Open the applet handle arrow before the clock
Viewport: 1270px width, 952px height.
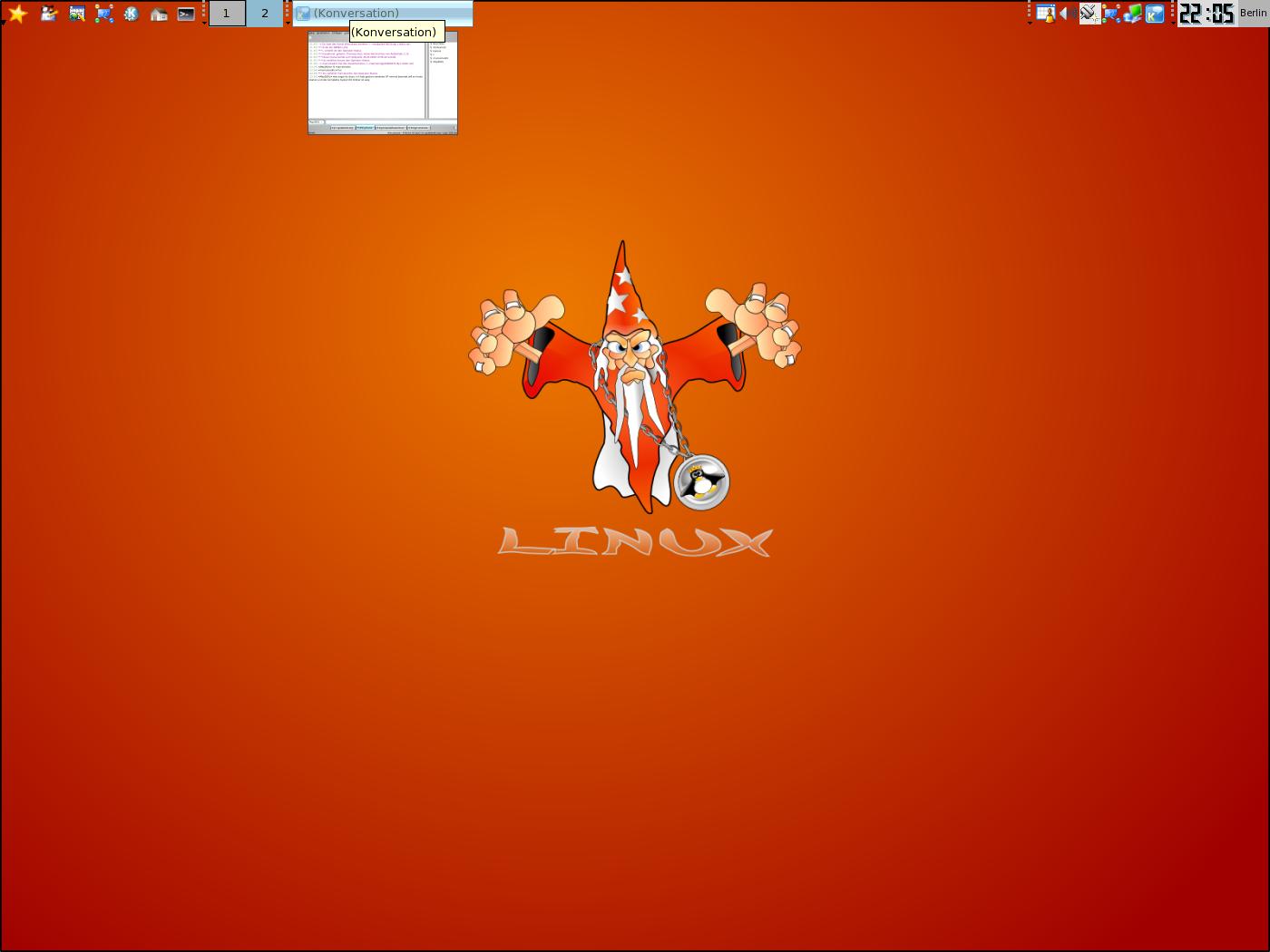(1173, 23)
